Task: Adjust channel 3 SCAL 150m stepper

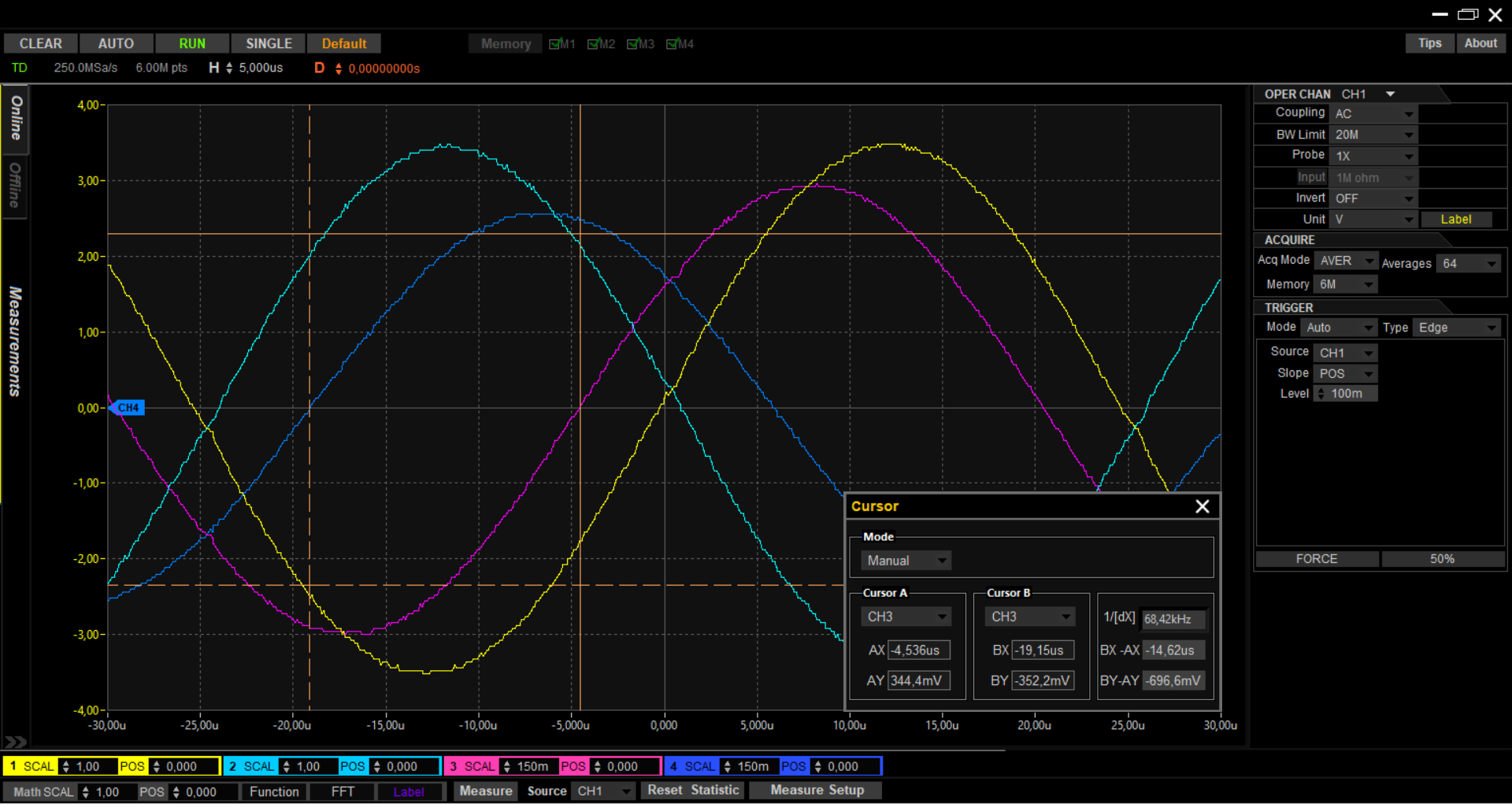Action: click(x=507, y=766)
